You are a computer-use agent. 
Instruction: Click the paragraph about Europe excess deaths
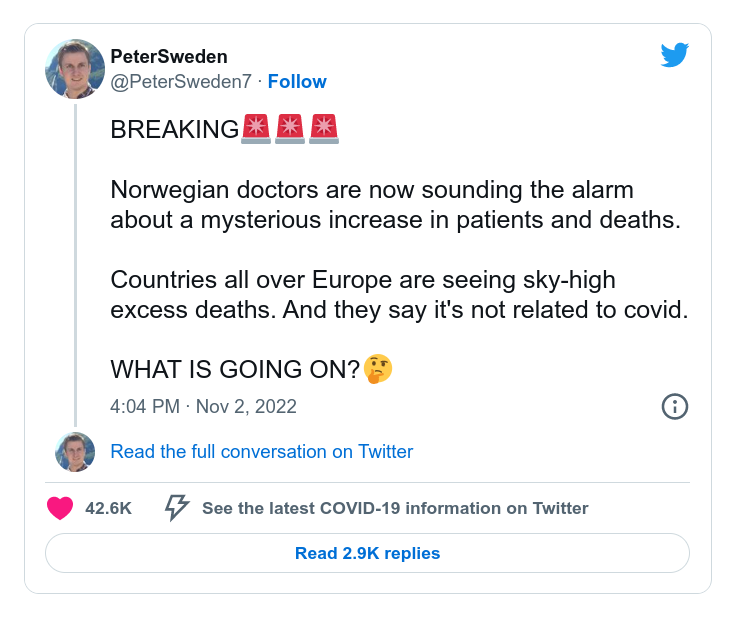399,294
